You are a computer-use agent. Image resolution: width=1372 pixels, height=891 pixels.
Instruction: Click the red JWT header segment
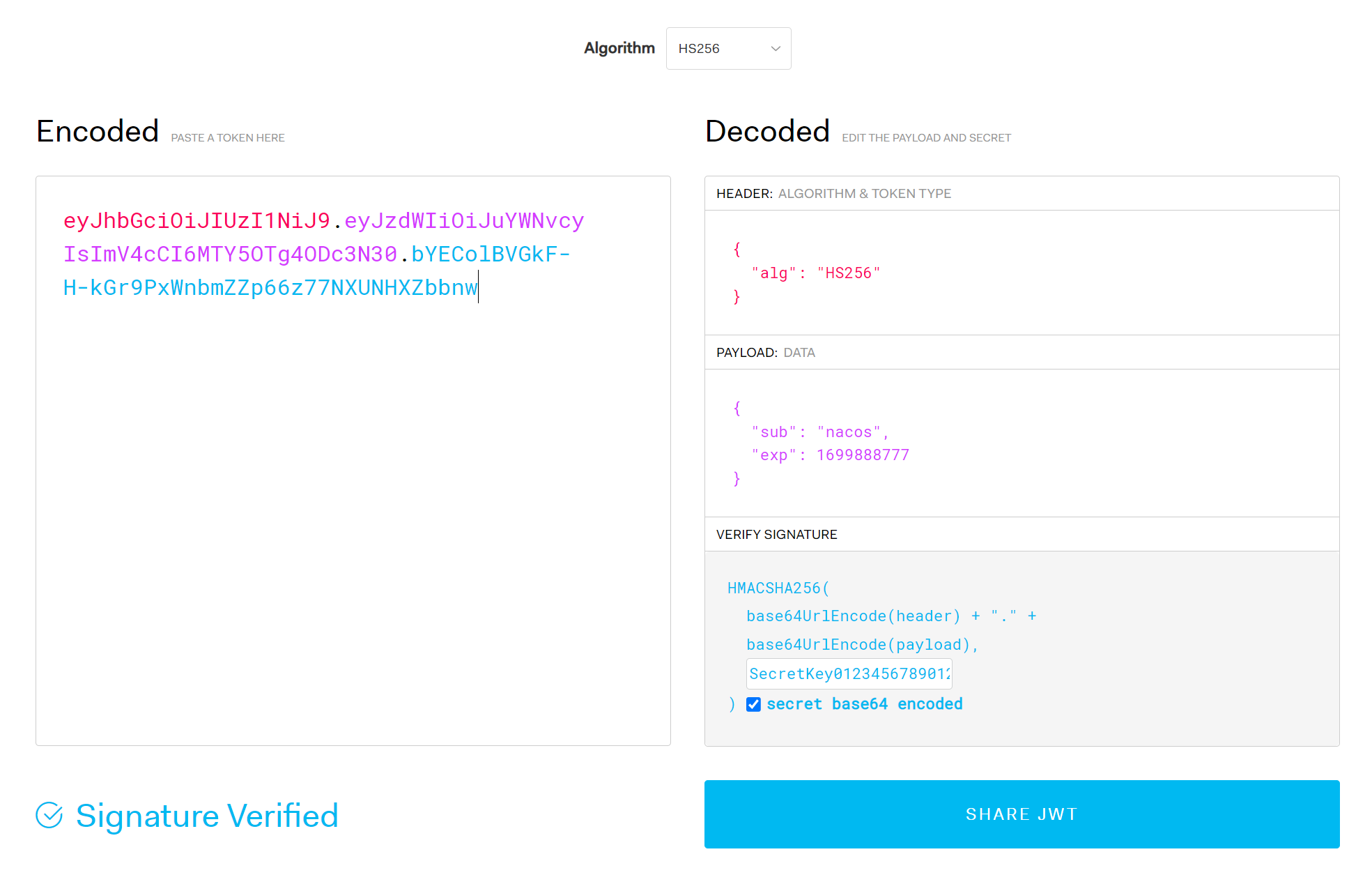196,221
